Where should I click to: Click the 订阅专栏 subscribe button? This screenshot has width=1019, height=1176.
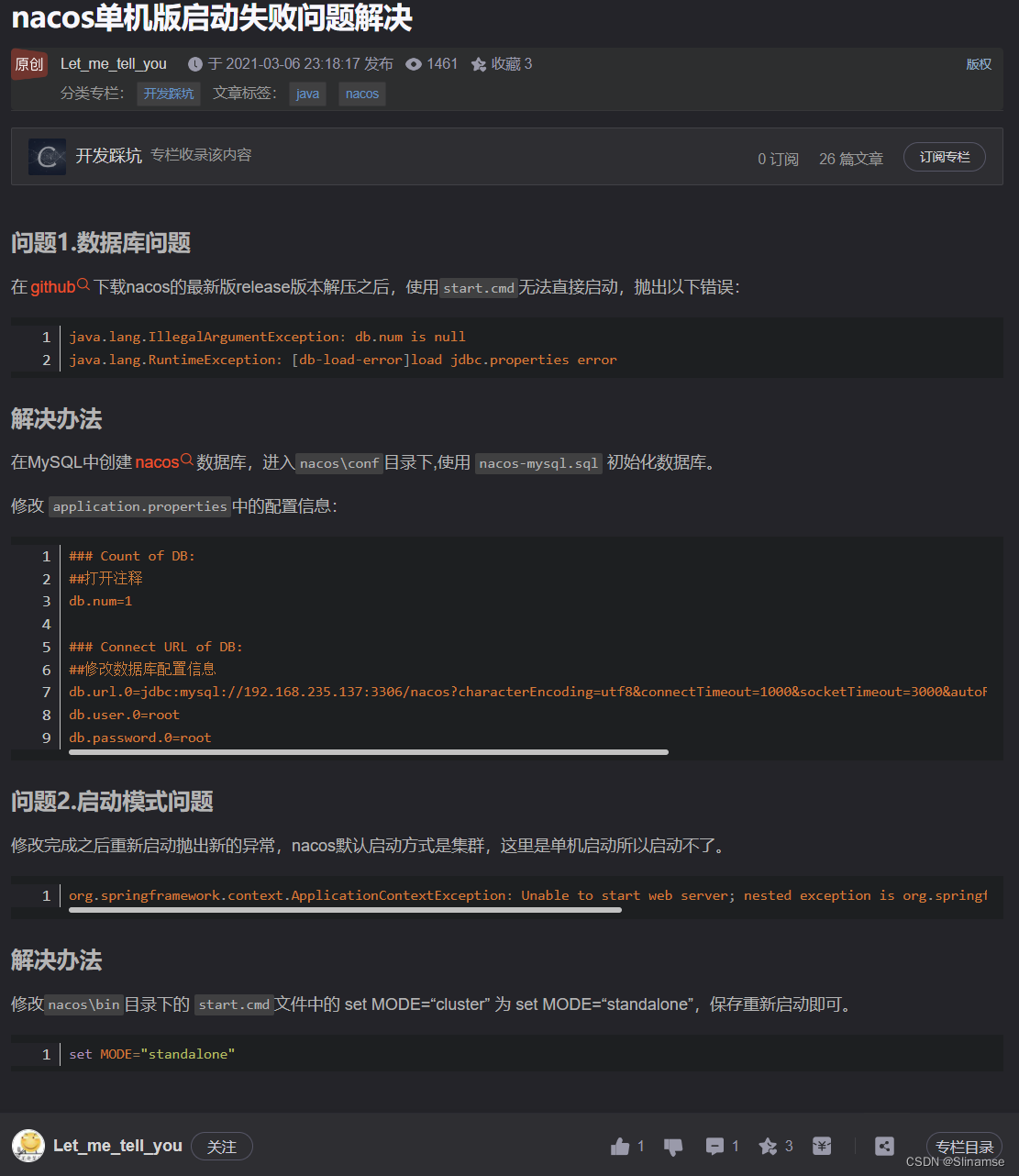pos(945,157)
